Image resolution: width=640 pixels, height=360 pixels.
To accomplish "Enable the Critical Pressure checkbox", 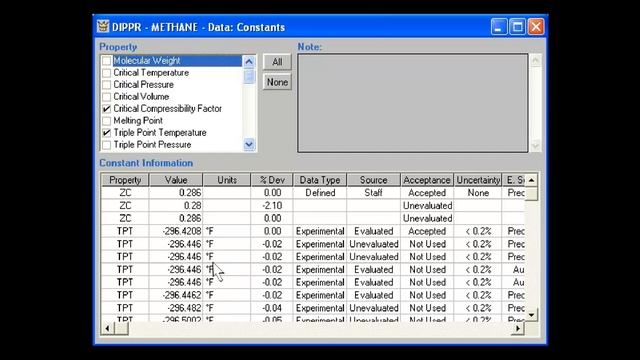I will pos(107,85).
